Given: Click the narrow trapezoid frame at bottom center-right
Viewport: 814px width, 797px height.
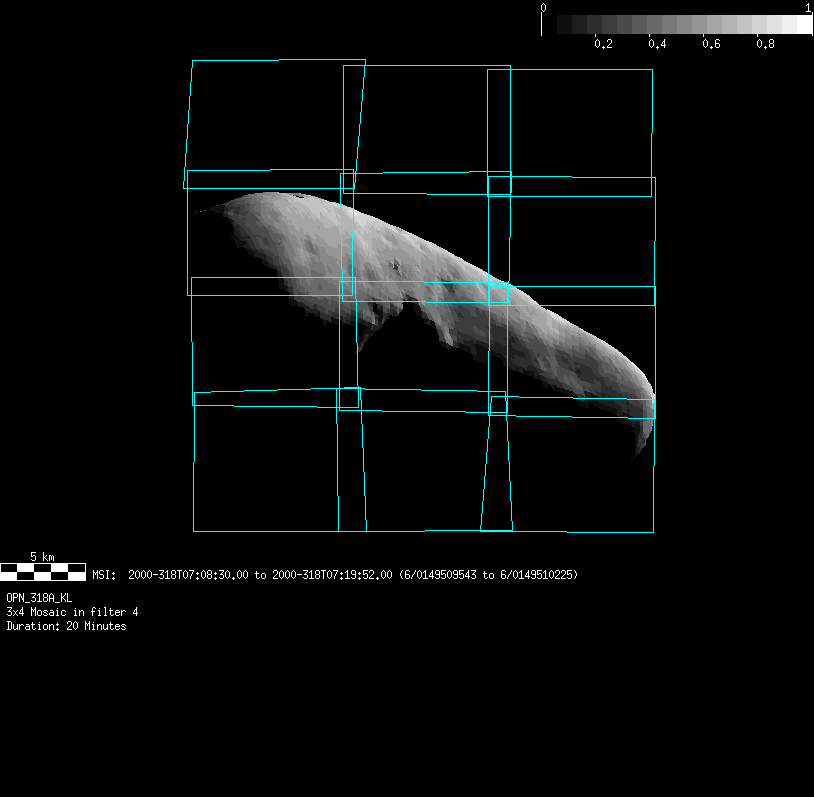Looking at the screenshot, I should click(x=496, y=470).
